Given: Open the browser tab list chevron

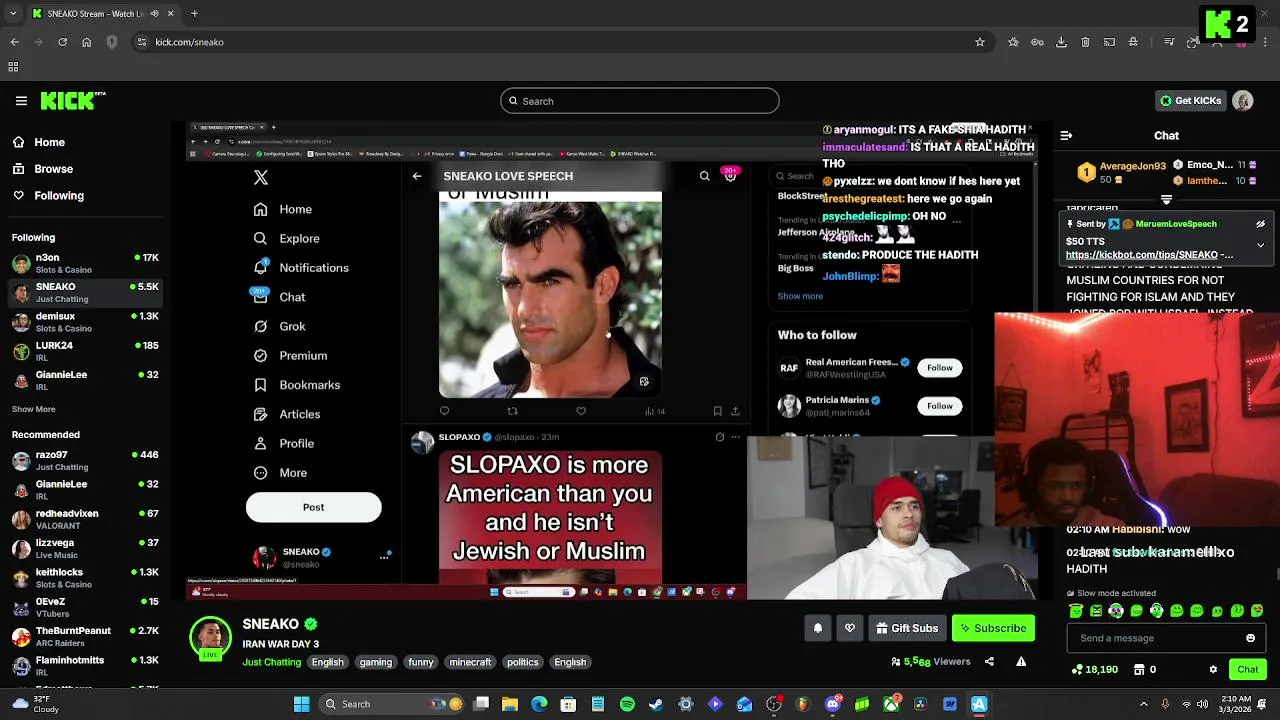Looking at the screenshot, I should click(14, 14).
